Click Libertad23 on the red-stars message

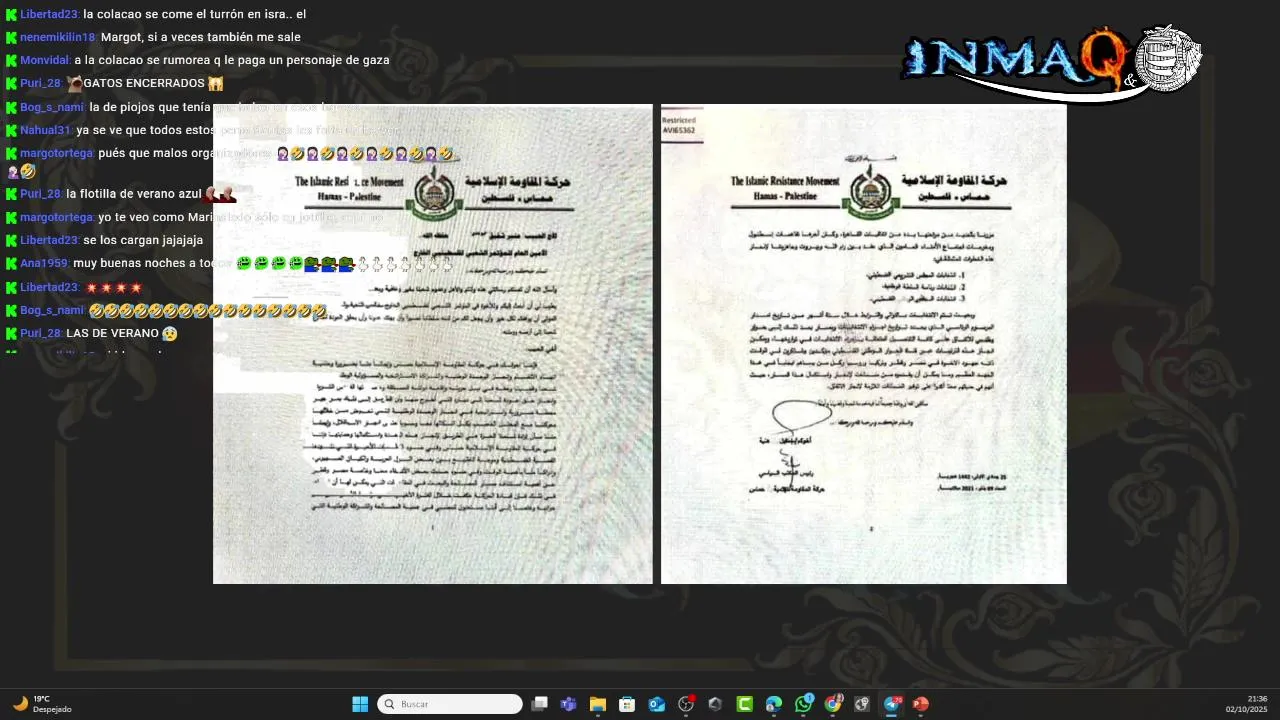[x=49, y=287]
